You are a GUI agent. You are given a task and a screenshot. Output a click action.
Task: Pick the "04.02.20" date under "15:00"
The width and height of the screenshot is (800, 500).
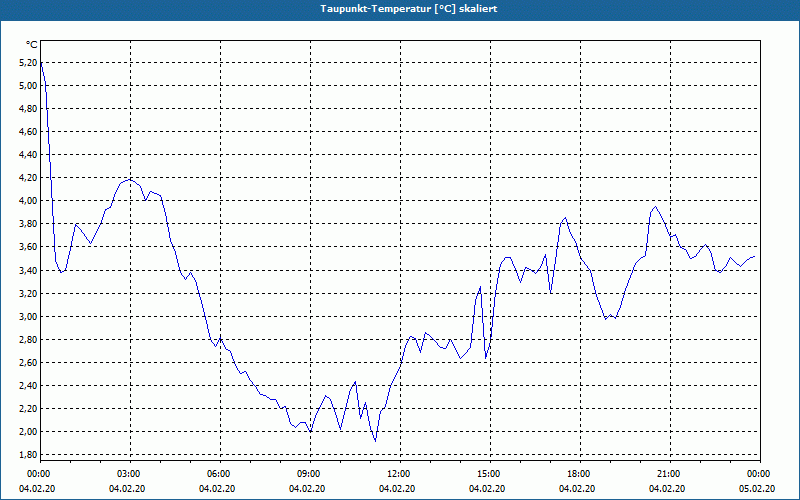(488, 489)
